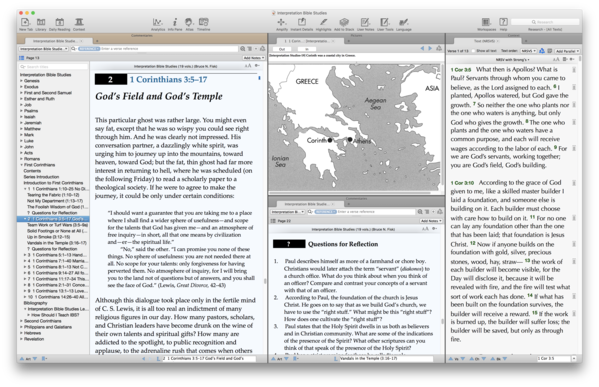Open Daily Reading calendar icon
Image resolution: width=599 pixels, height=387 pixels.
[x=60, y=23]
